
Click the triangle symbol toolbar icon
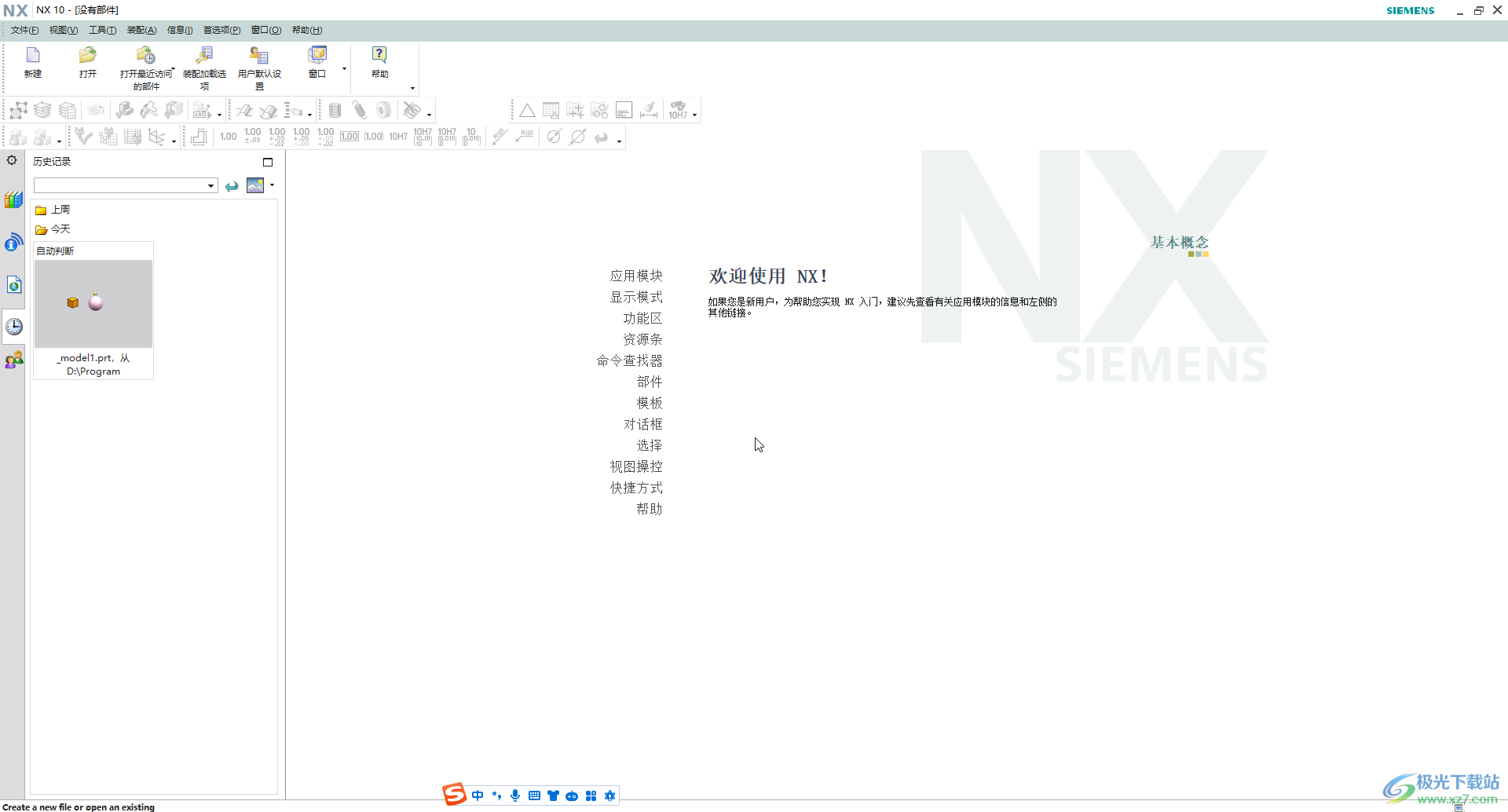[527, 111]
